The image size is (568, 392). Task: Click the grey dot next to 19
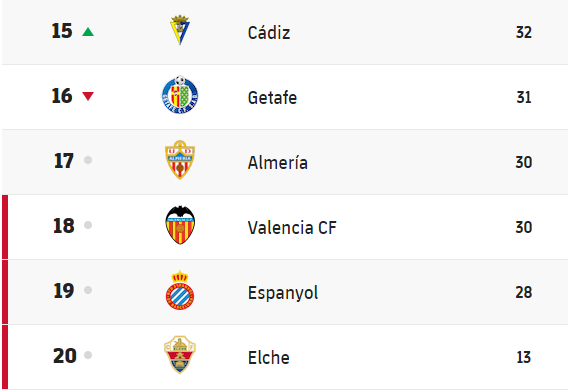coord(88,290)
